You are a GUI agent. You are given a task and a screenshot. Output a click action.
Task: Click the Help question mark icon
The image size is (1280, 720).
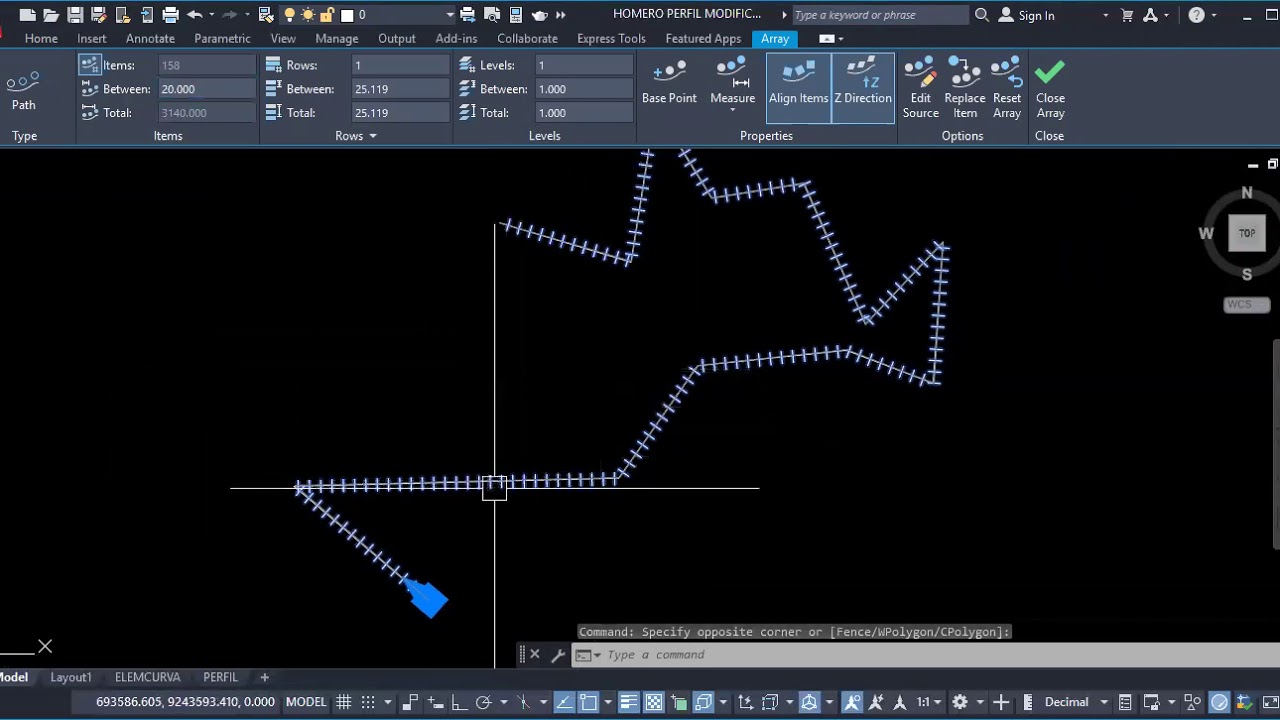coord(1197,15)
